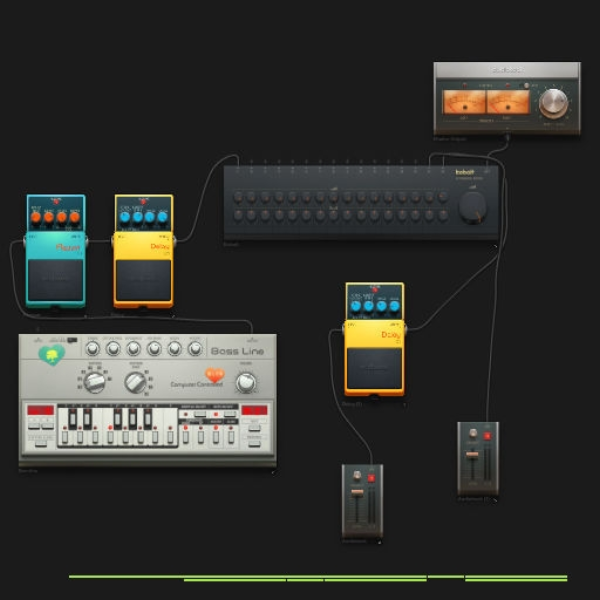Screen dimensions: 600x600
Task: Click the first white key step button on Bass Line
Action: coord(65,437)
